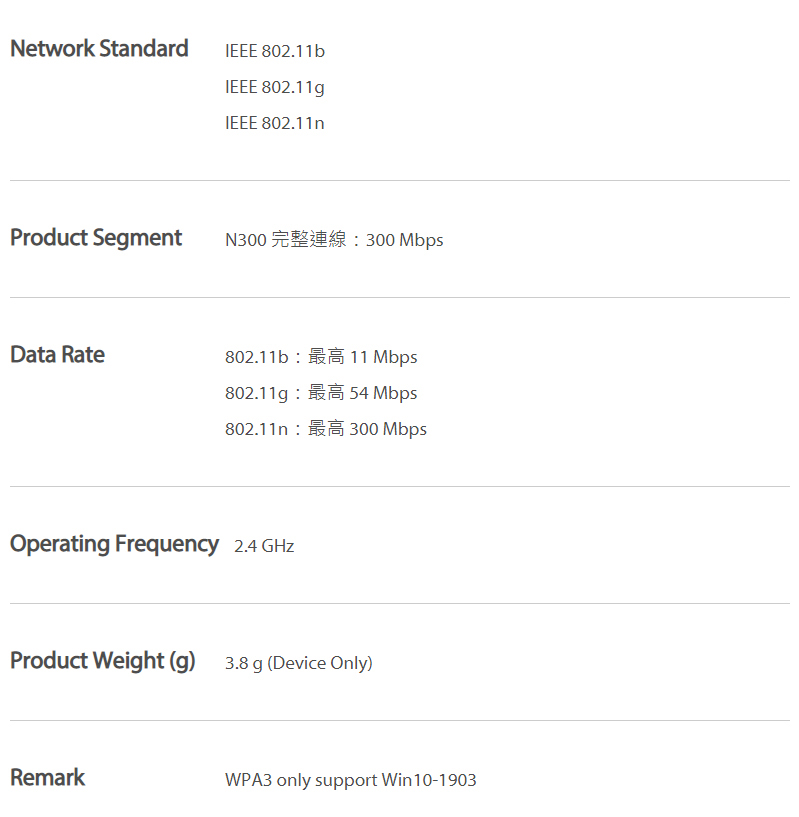Click the Product Weight (g) label

103,661
